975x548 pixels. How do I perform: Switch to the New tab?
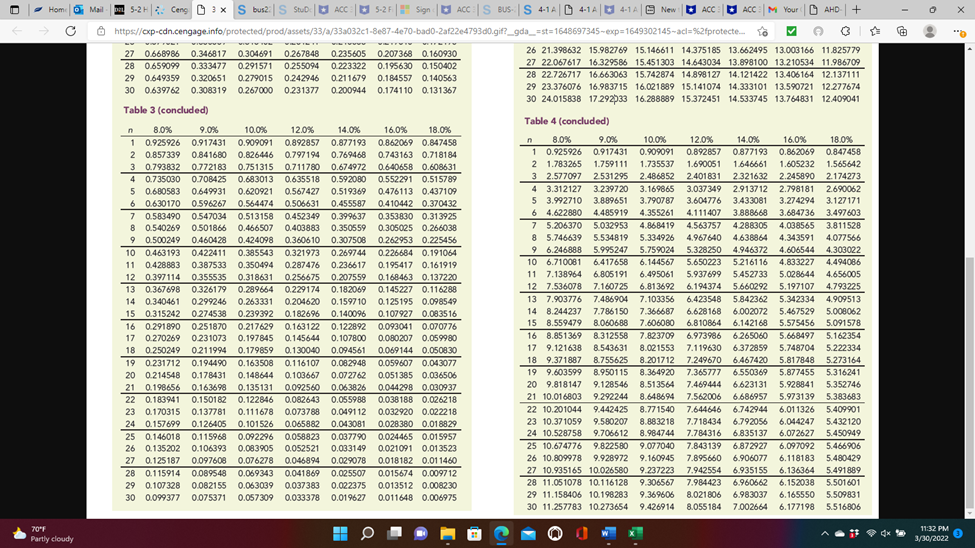click(661, 10)
